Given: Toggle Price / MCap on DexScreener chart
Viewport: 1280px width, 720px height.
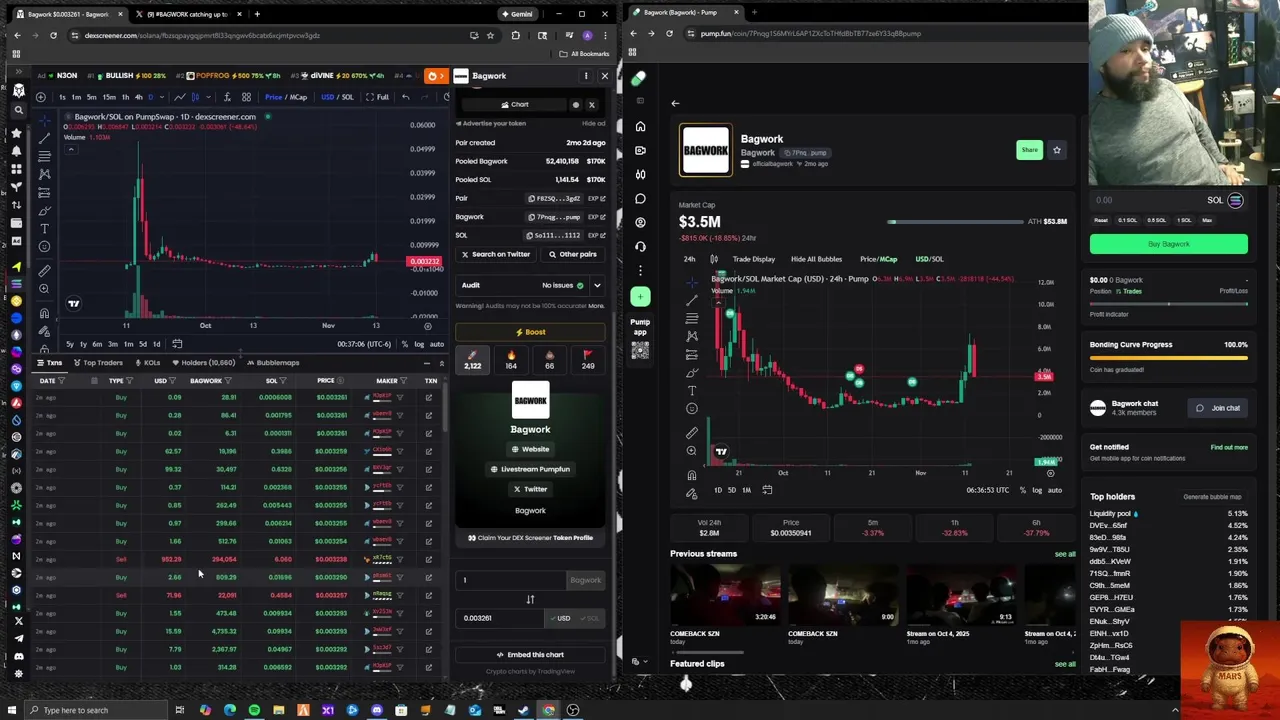Looking at the screenshot, I should [x=286, y=97].
